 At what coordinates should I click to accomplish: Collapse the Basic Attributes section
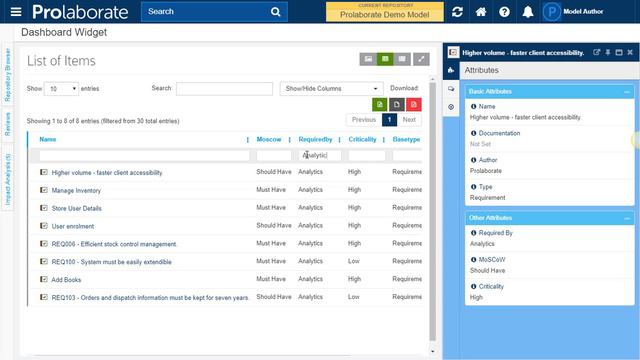(627, 92)
